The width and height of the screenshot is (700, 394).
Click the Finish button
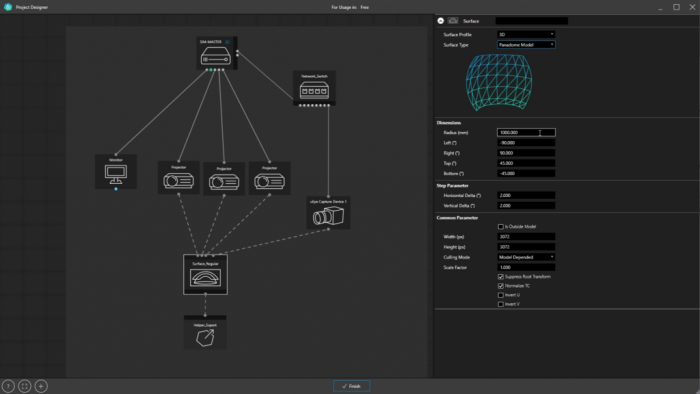[351, 386]
